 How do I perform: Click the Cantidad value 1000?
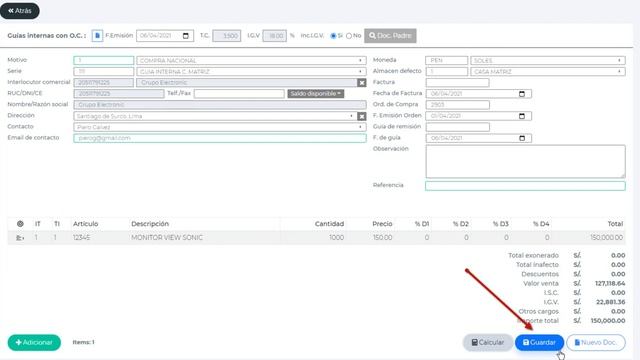(x=336, y=238)
